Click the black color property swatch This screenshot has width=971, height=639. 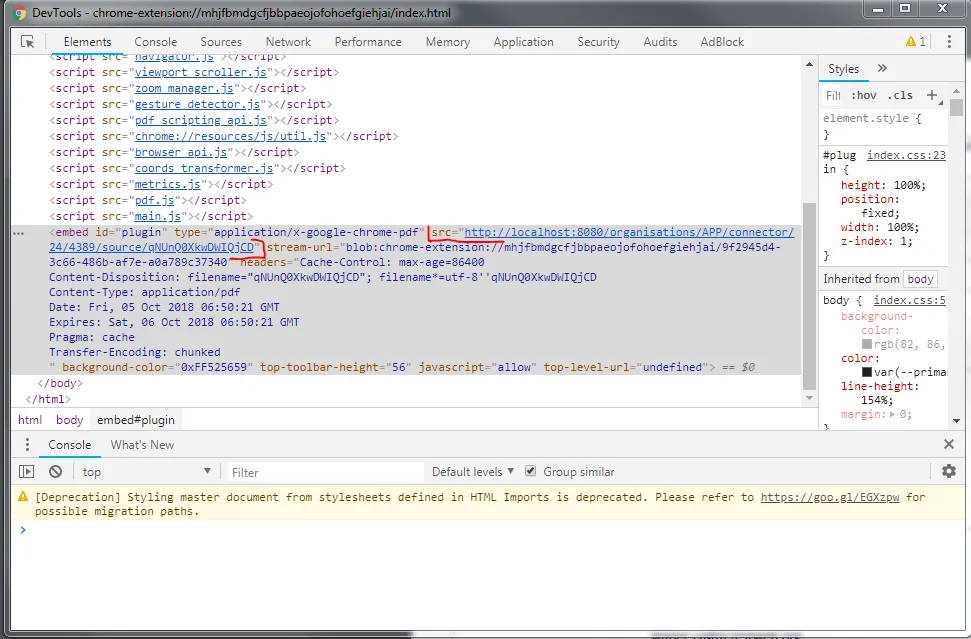click(867, 372)
